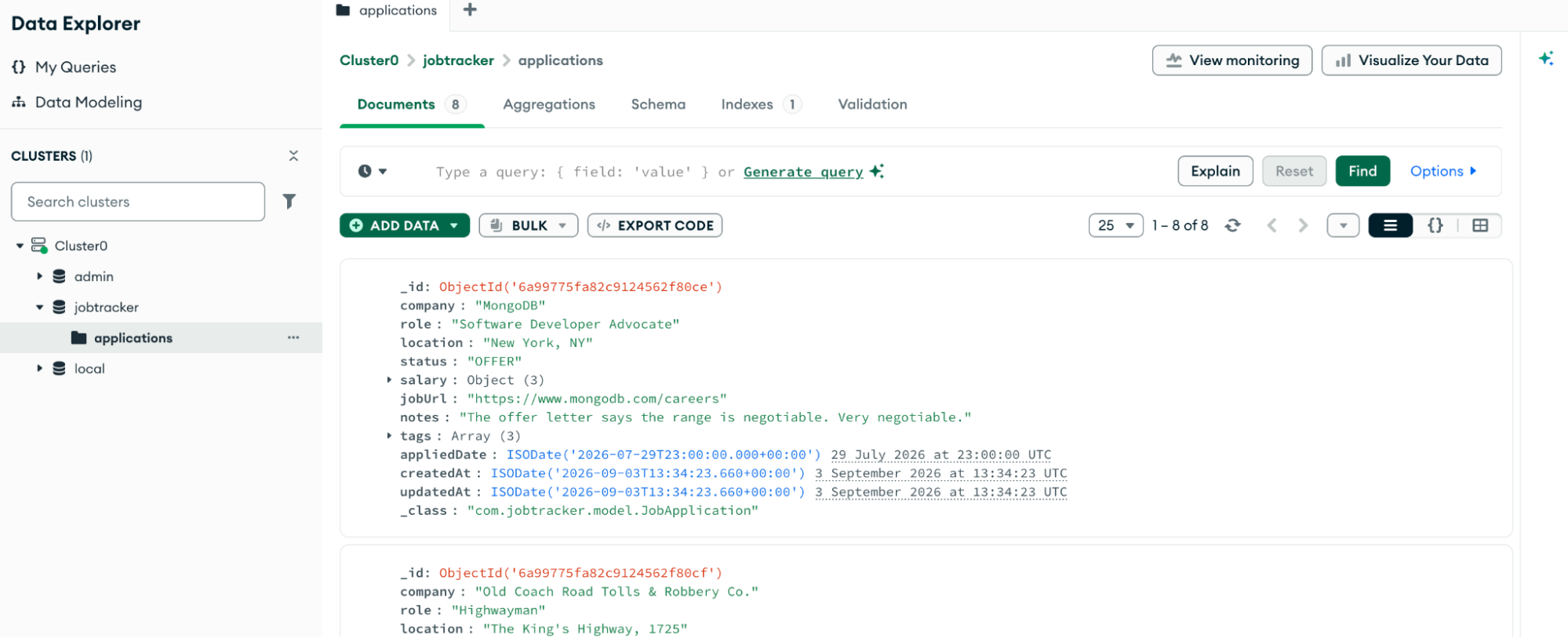Open the expand-all documents dropdown arrow
The height and width of the screenshot is (638, 1568).
[x=1343, y=225]
